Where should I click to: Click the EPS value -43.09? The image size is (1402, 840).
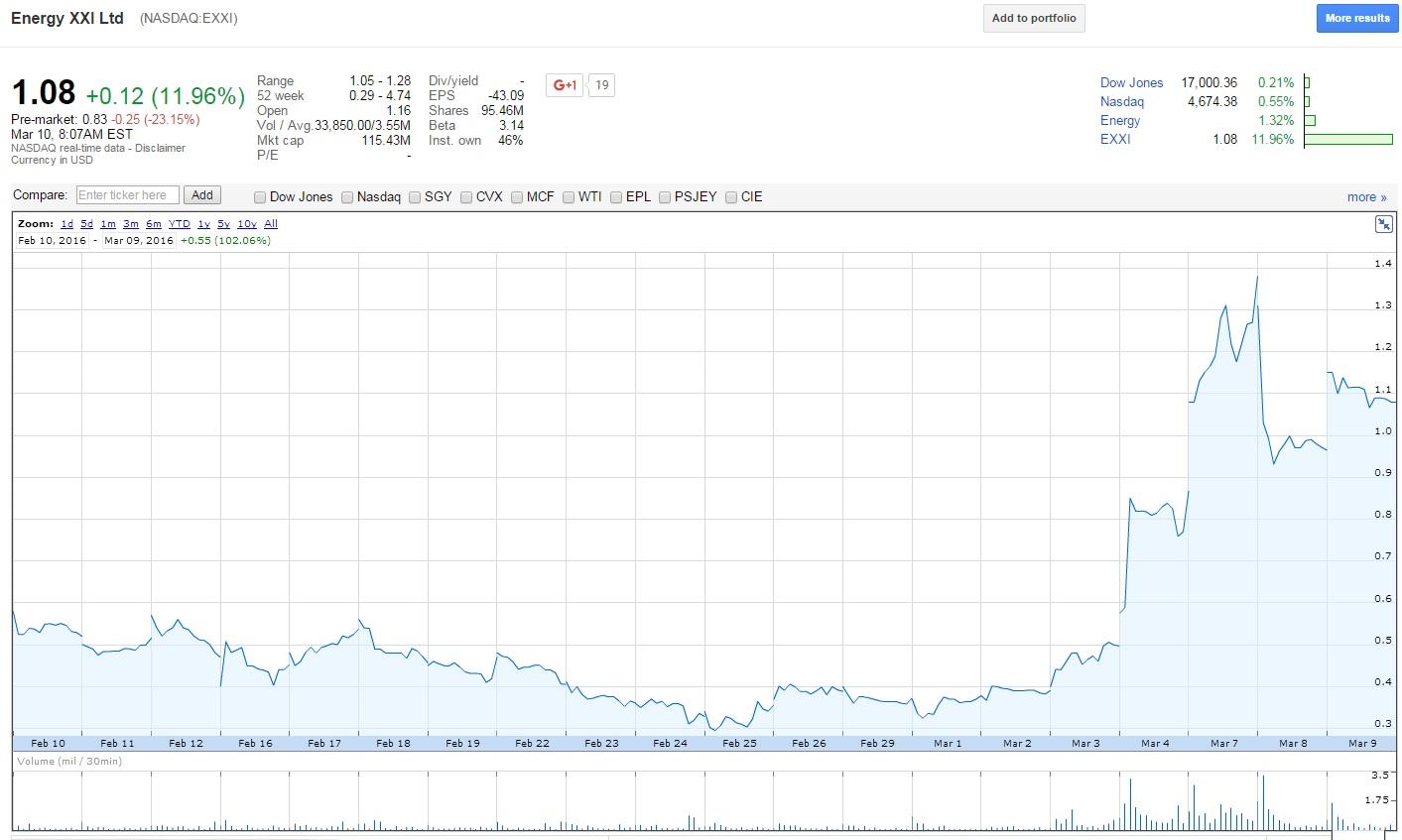pyautogui.click(x=506, y=96)
